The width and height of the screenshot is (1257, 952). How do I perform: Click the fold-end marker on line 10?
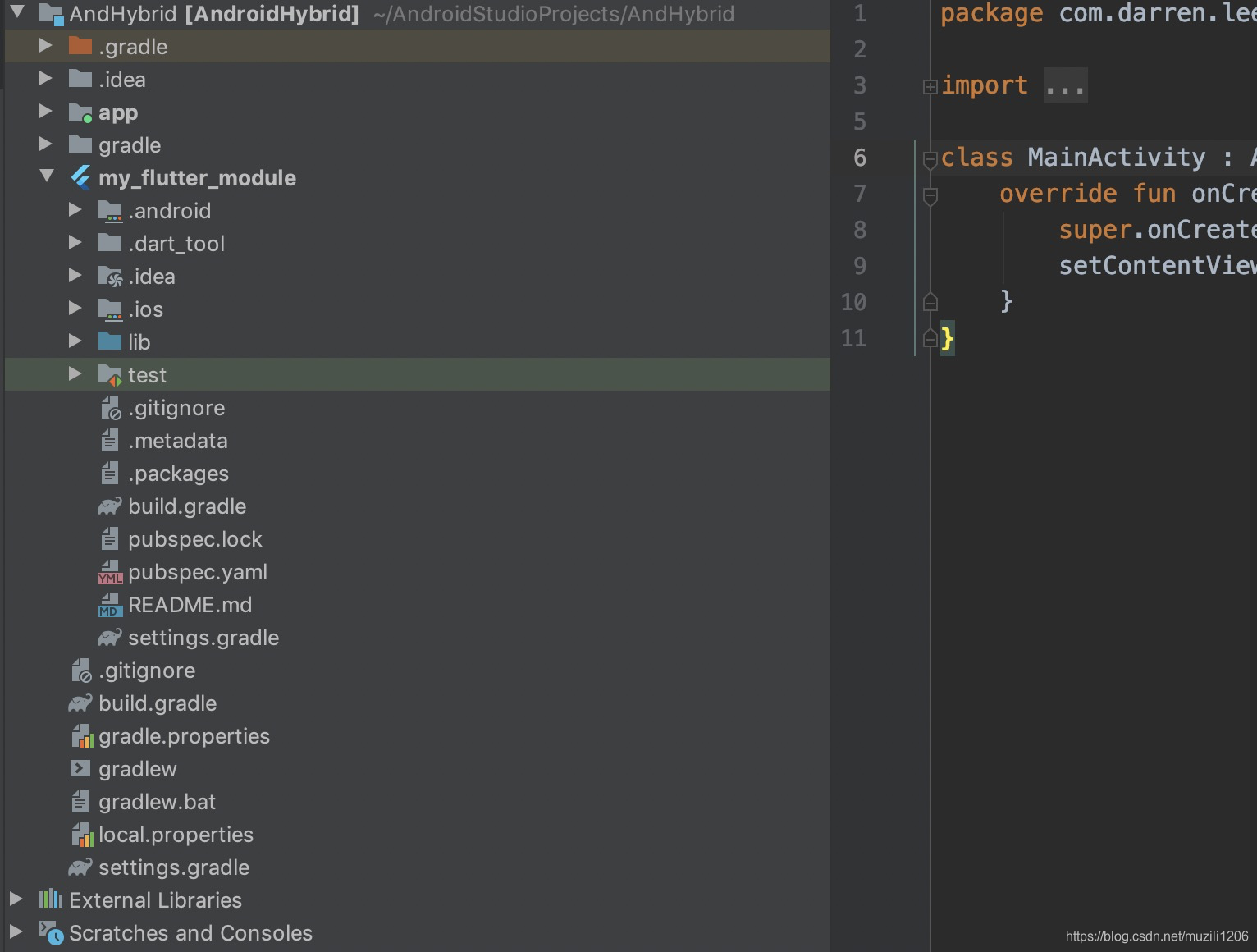coord(930,302)
